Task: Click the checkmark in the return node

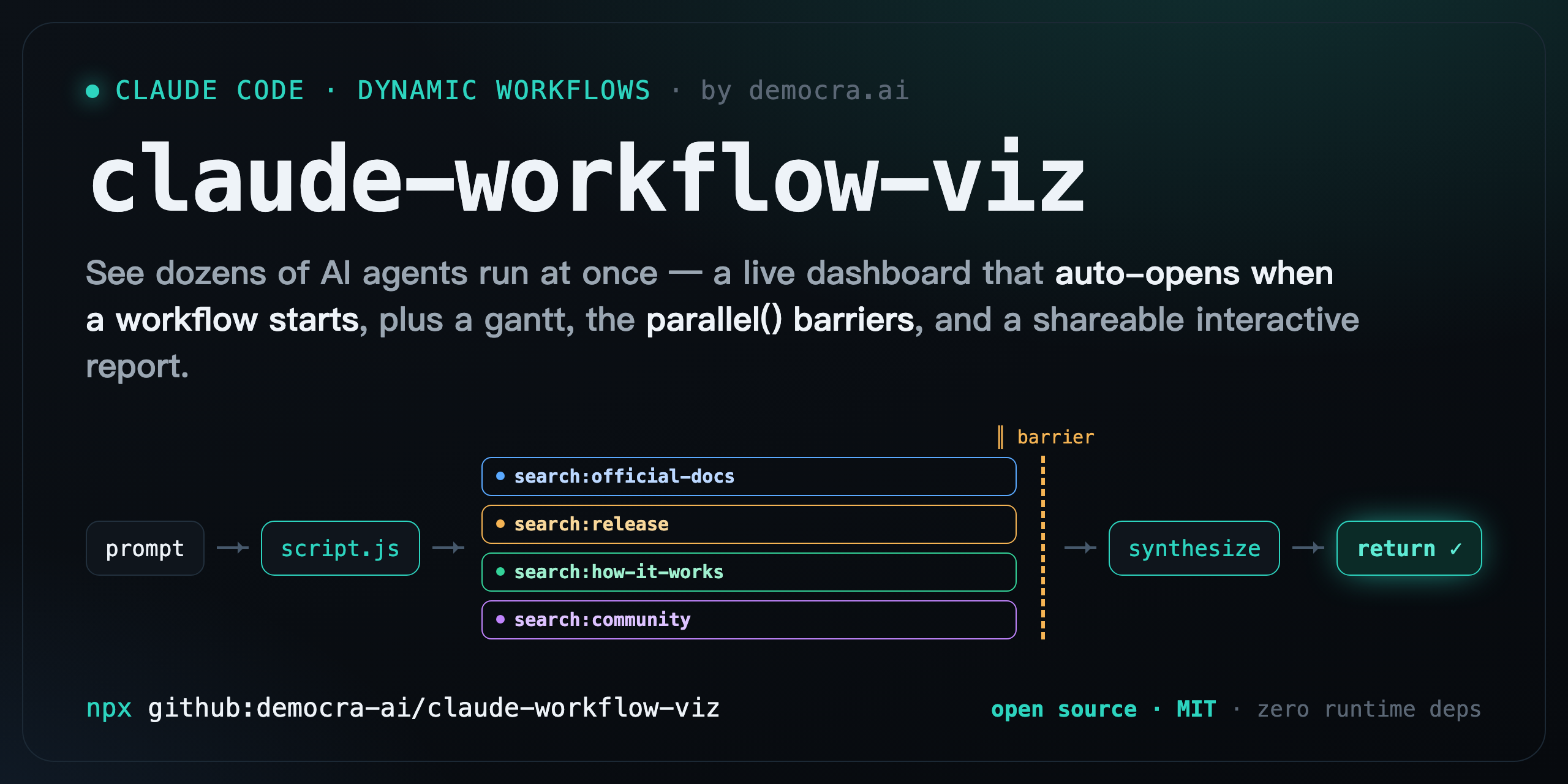Action: [1456, 549]
